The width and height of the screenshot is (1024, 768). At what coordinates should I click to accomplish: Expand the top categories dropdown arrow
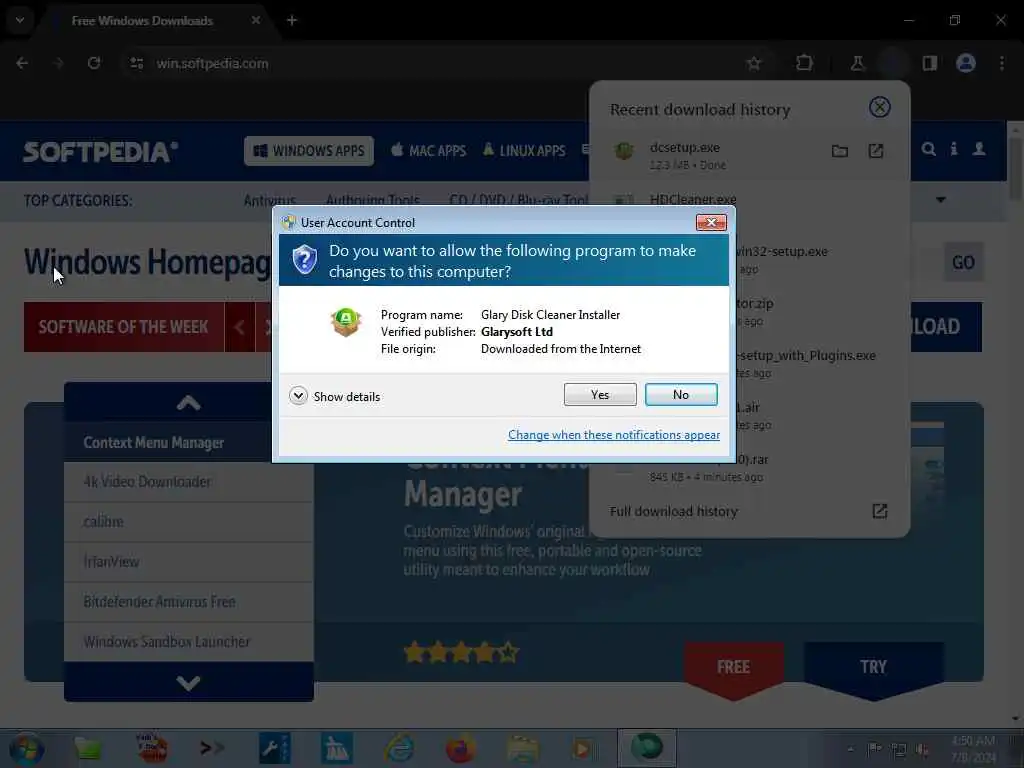[x=940, y=200]
